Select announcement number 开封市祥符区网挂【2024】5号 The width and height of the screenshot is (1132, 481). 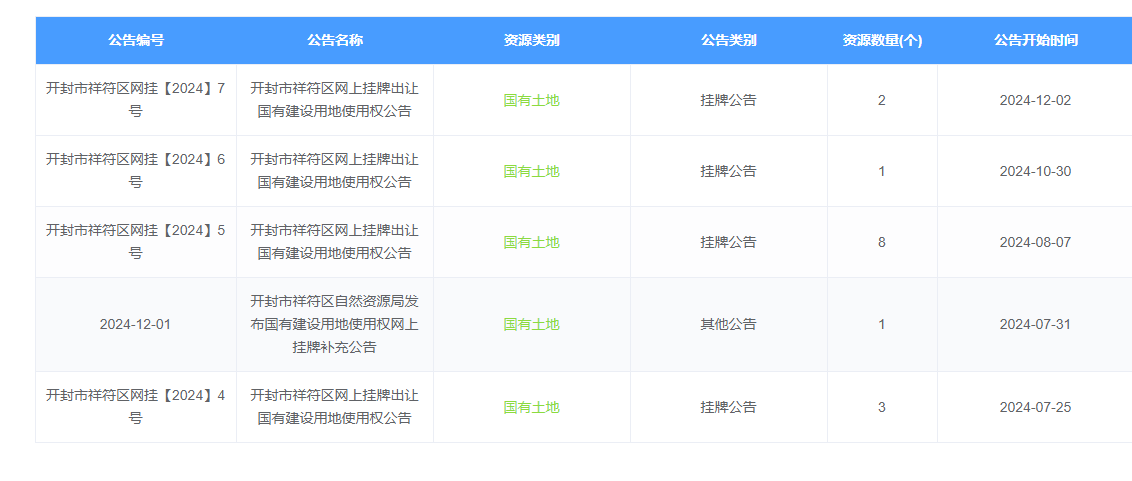click(136, 242)
